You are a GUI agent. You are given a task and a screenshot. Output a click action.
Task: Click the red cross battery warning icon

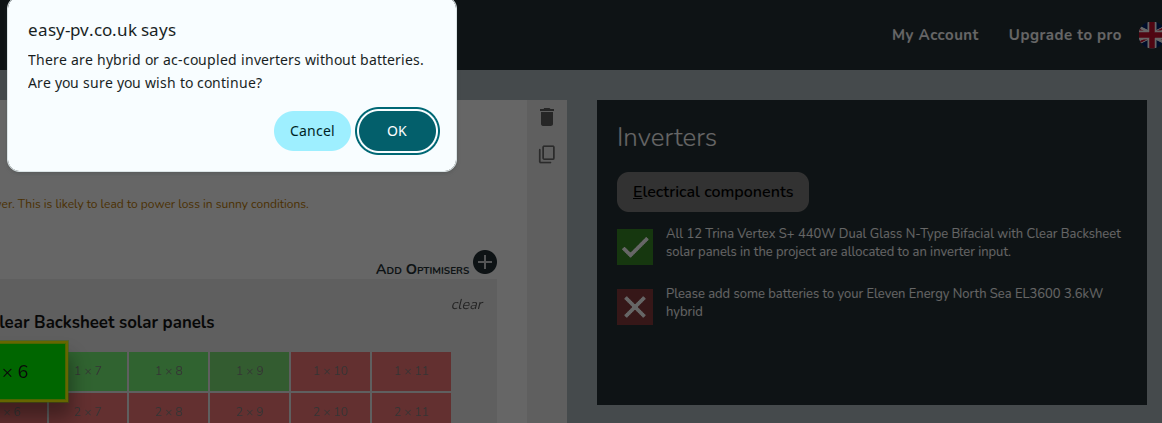click(x=635, y=307)
